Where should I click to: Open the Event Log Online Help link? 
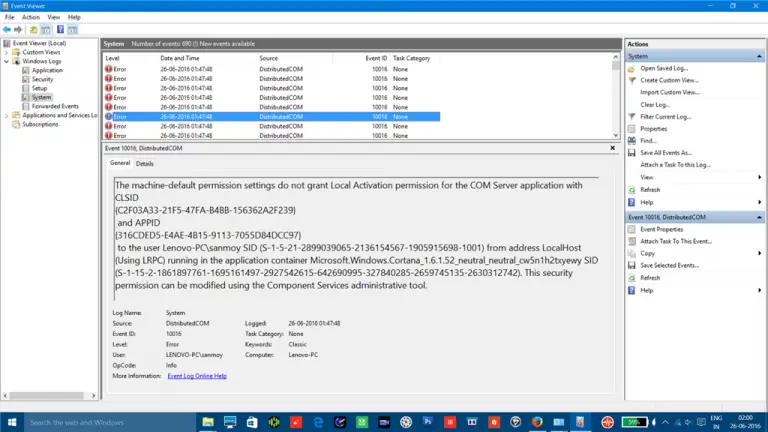click(197, 376)
